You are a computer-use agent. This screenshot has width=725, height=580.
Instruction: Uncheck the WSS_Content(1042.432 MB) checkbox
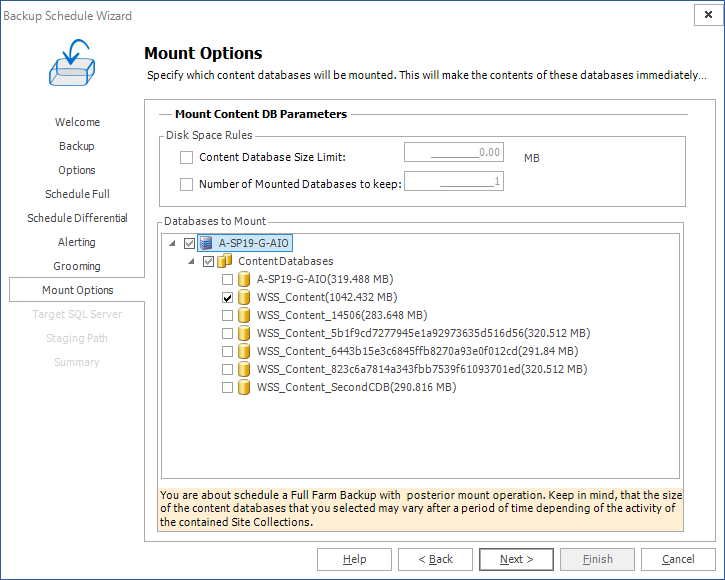(228, 297)
